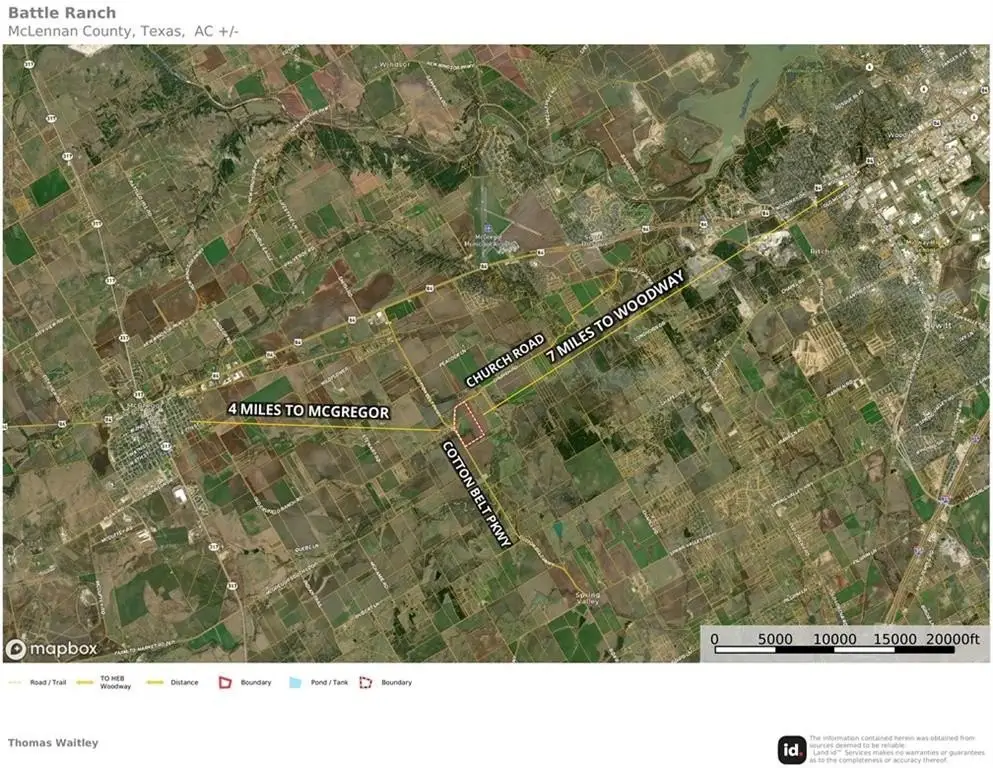The height and width of the screenshot is (768, 993).
Task: Click the Distance legend line icon
Action: coord(155,682)
